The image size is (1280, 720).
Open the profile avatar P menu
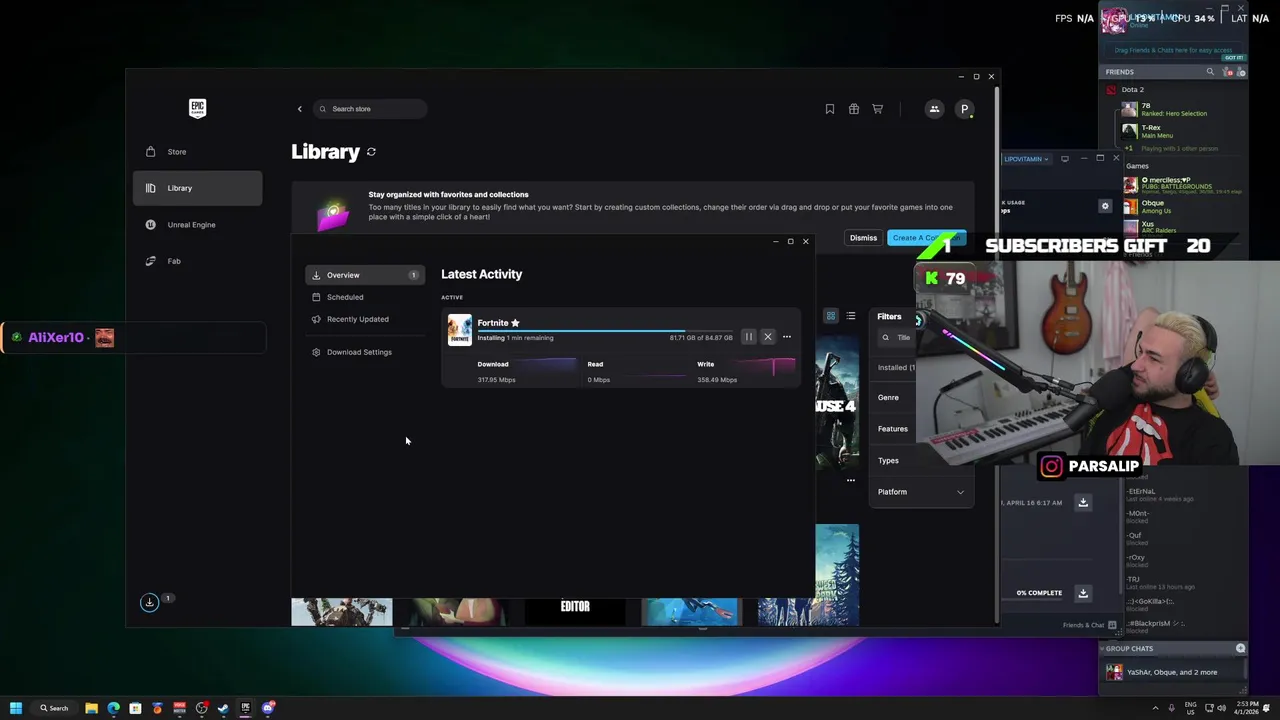click(964, 109)
